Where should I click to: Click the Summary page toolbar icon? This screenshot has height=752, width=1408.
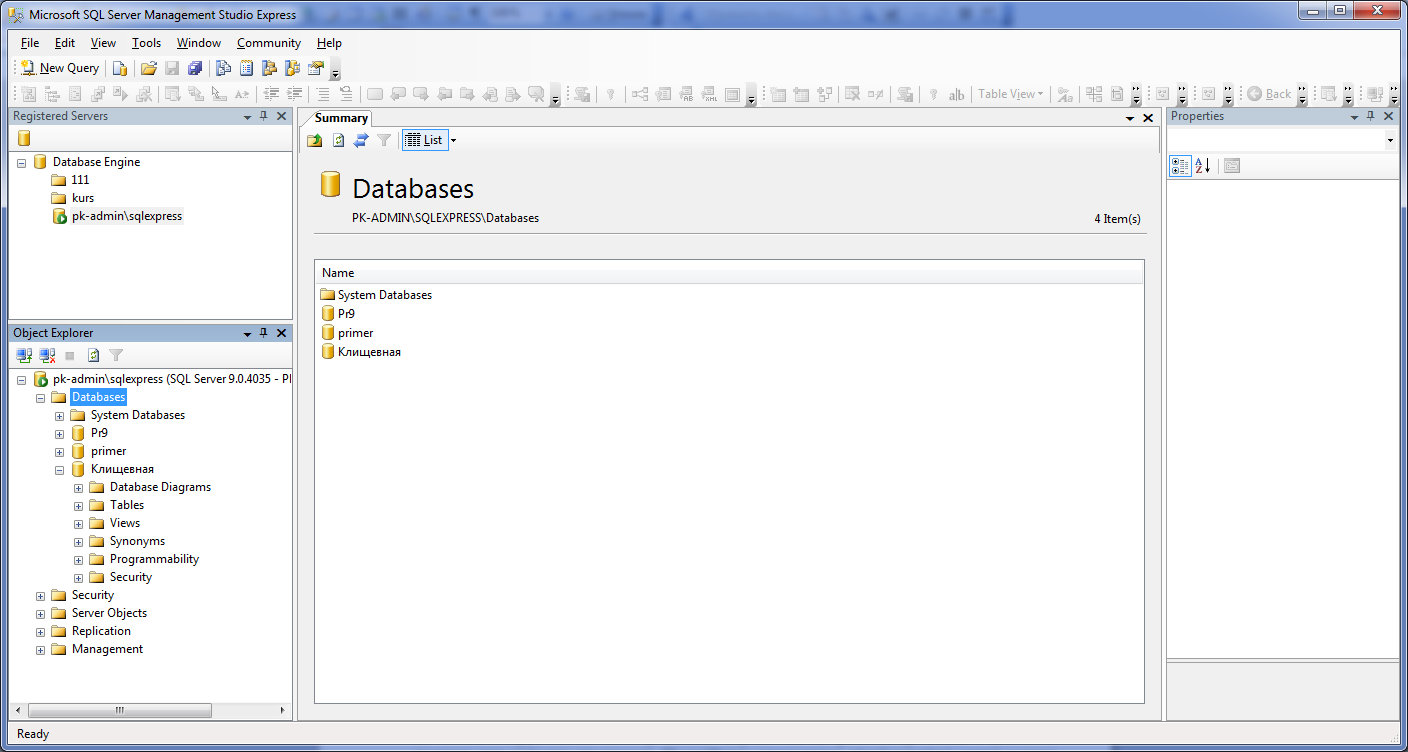pos(245,68)
